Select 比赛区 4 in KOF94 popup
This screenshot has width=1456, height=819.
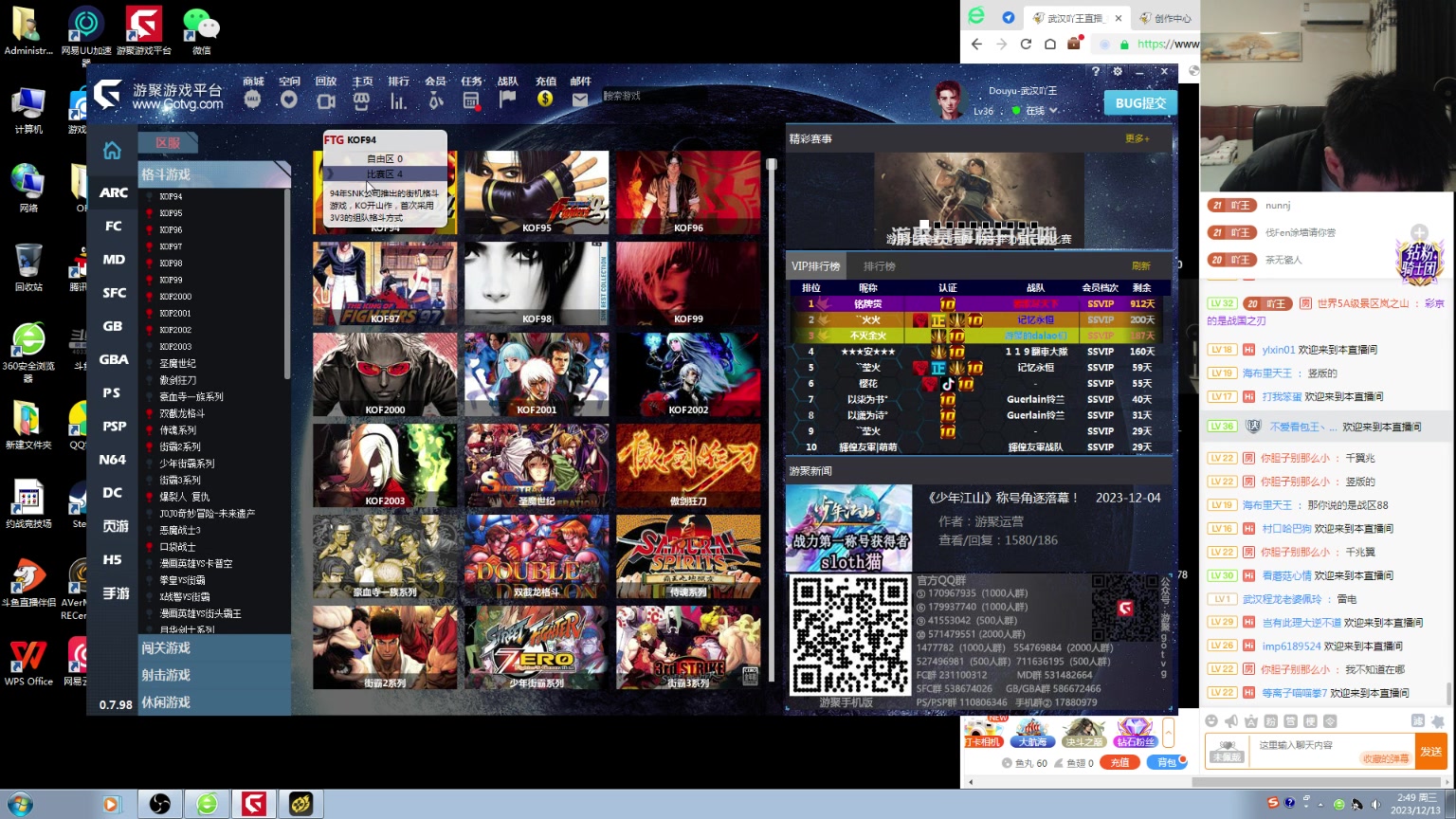click(385, 173)
